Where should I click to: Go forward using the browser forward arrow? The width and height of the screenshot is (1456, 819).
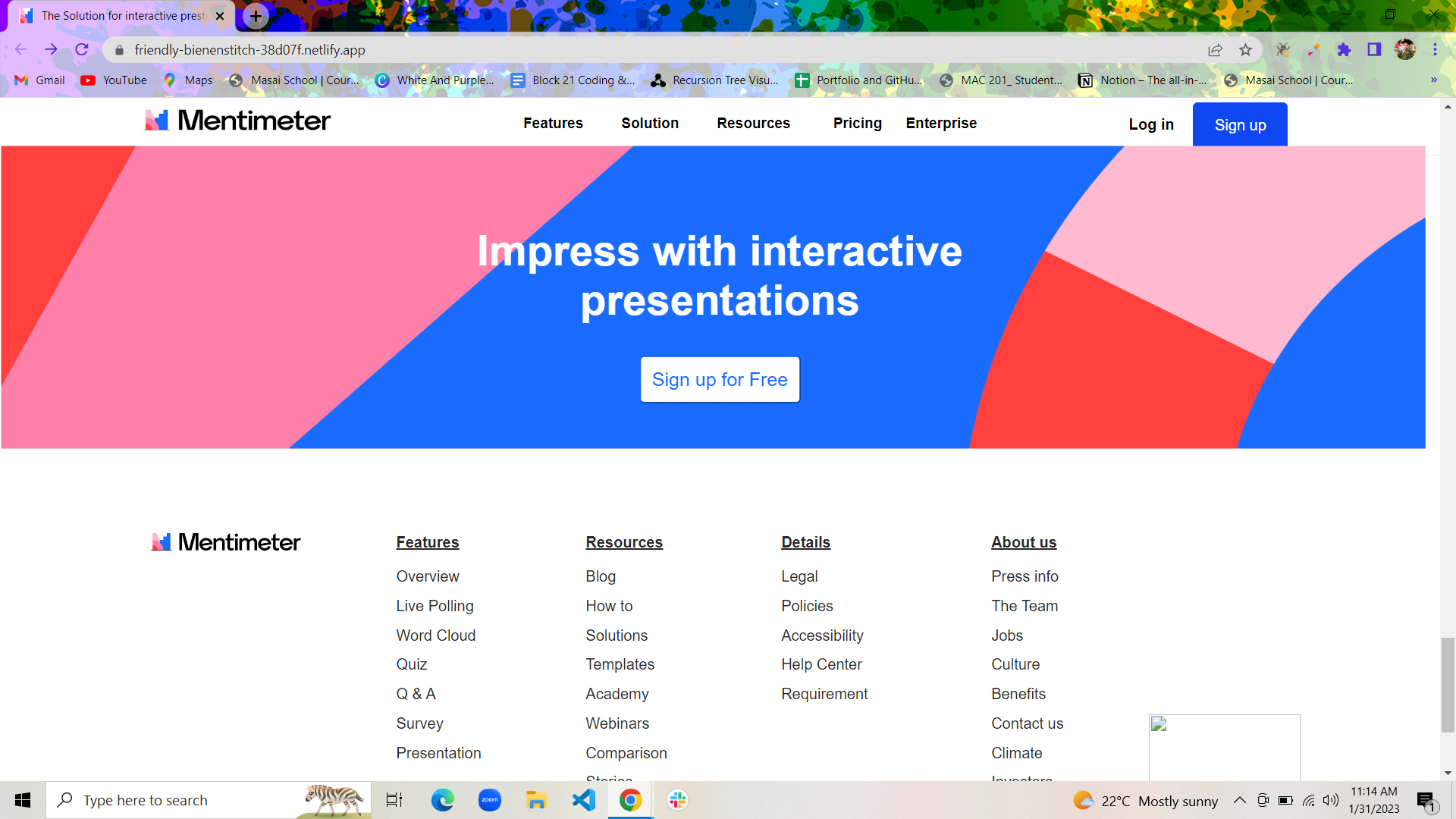click(x=51, y=50)
